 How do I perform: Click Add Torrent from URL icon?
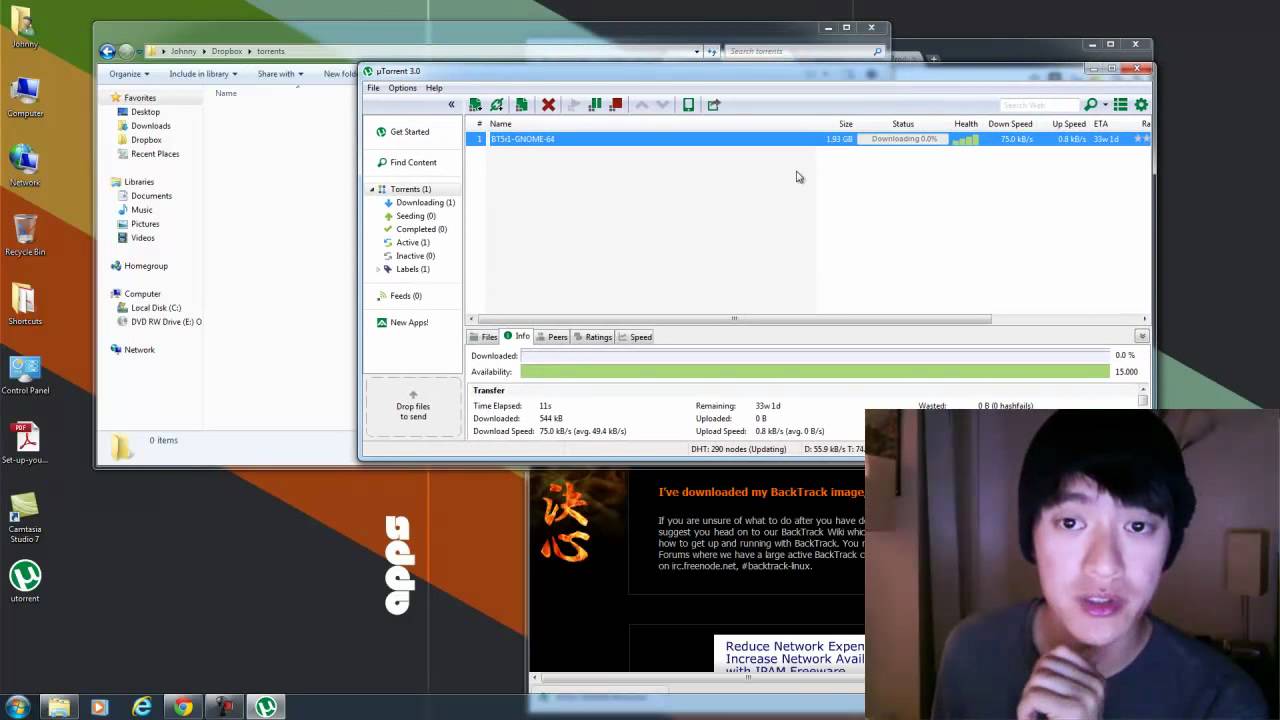pyautogui.click(x=497, y=104)
